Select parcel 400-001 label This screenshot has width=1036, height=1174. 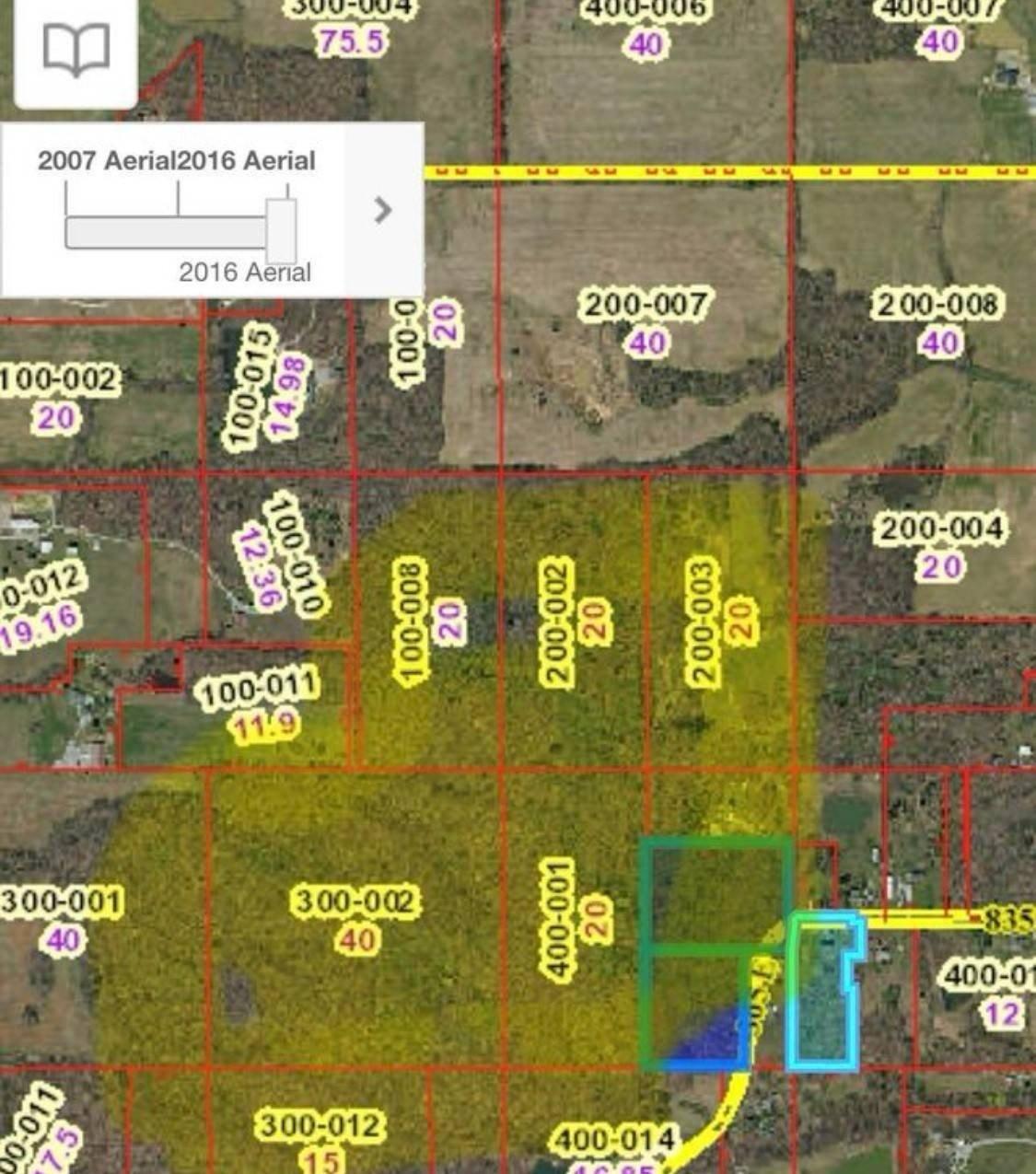(x=556, y=919)
